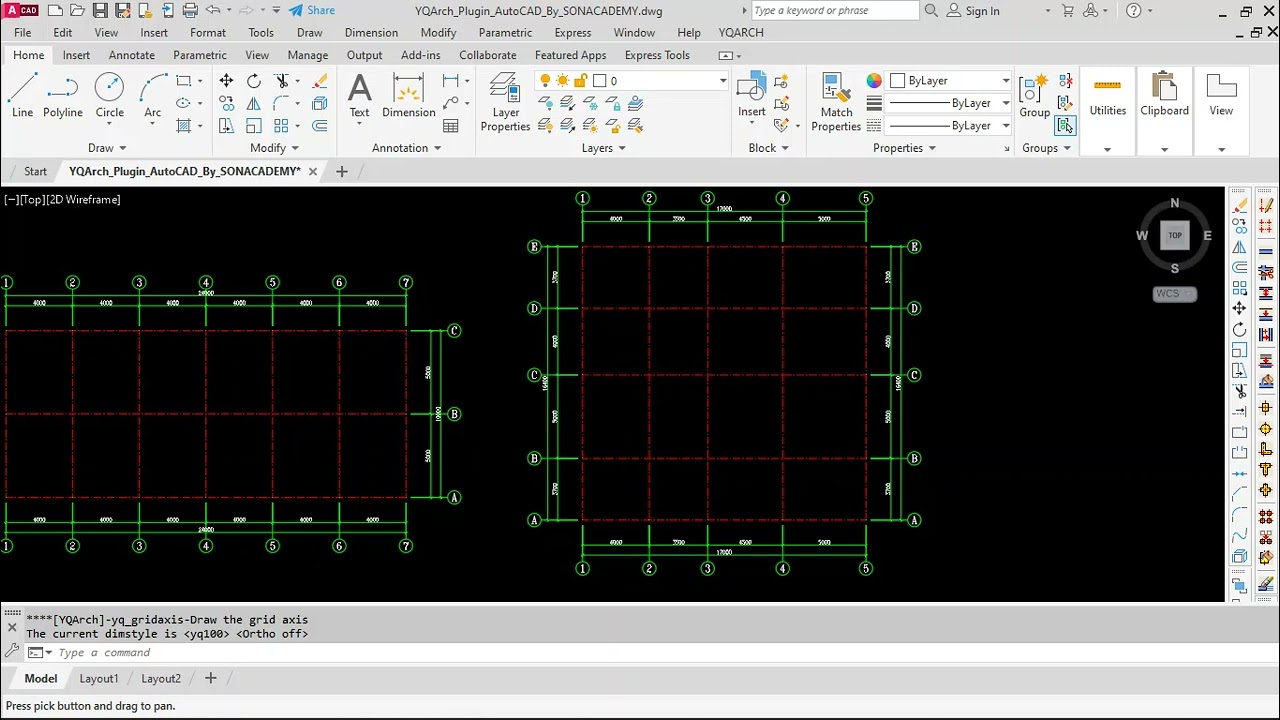Open the Dimension menu

click(371, 32)
